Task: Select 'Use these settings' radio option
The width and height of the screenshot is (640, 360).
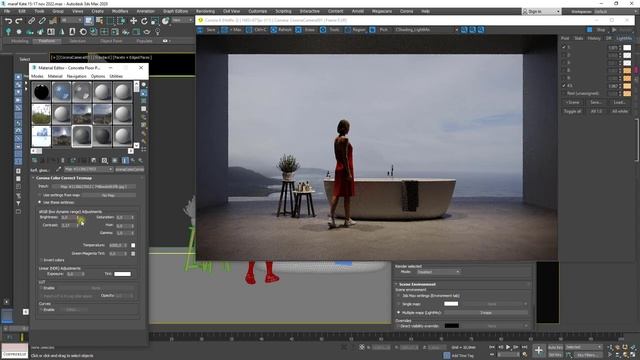Action: pyautogui.click(x=40, y=202)
